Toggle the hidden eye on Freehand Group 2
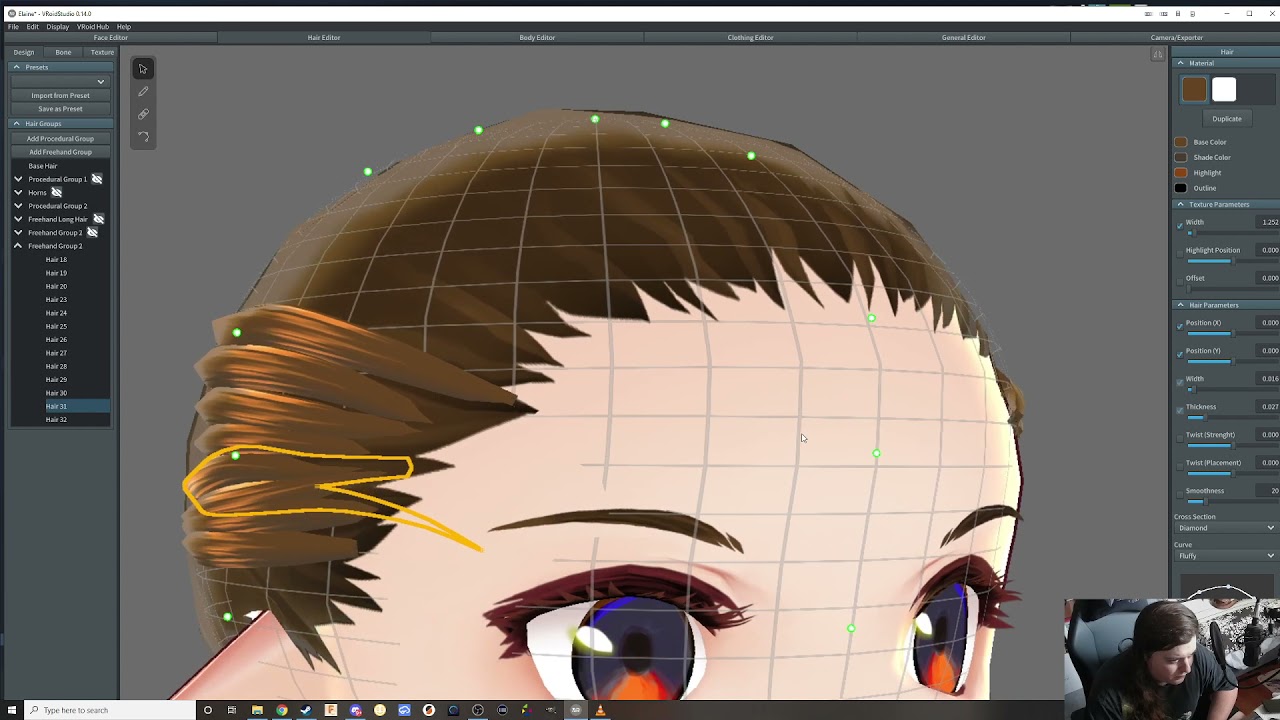This screenshot has height=720, width=1280. click(x=92, y=232)
